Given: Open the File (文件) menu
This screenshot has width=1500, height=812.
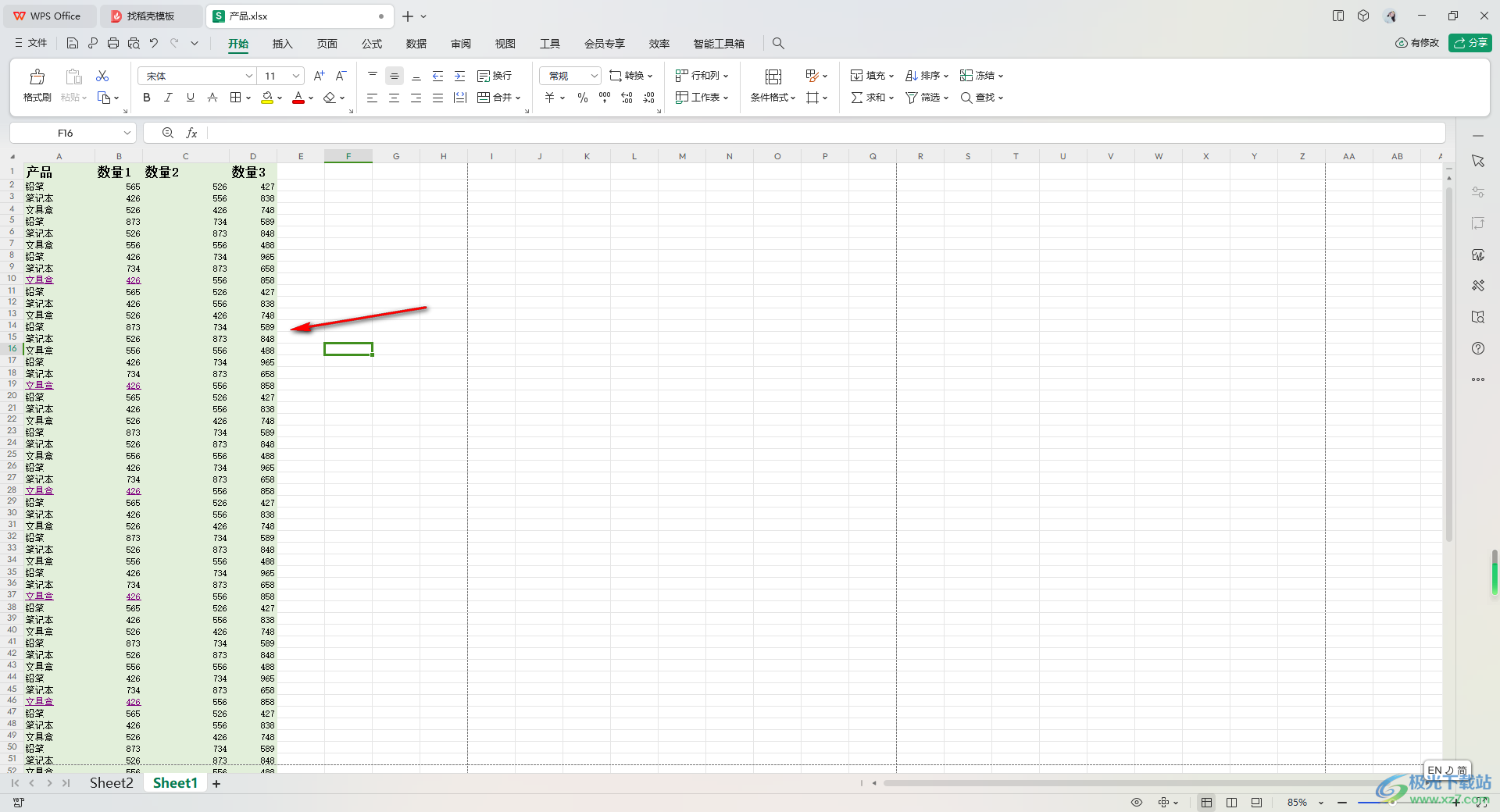Looking at the screenshot, I should [x=30, y=44].
